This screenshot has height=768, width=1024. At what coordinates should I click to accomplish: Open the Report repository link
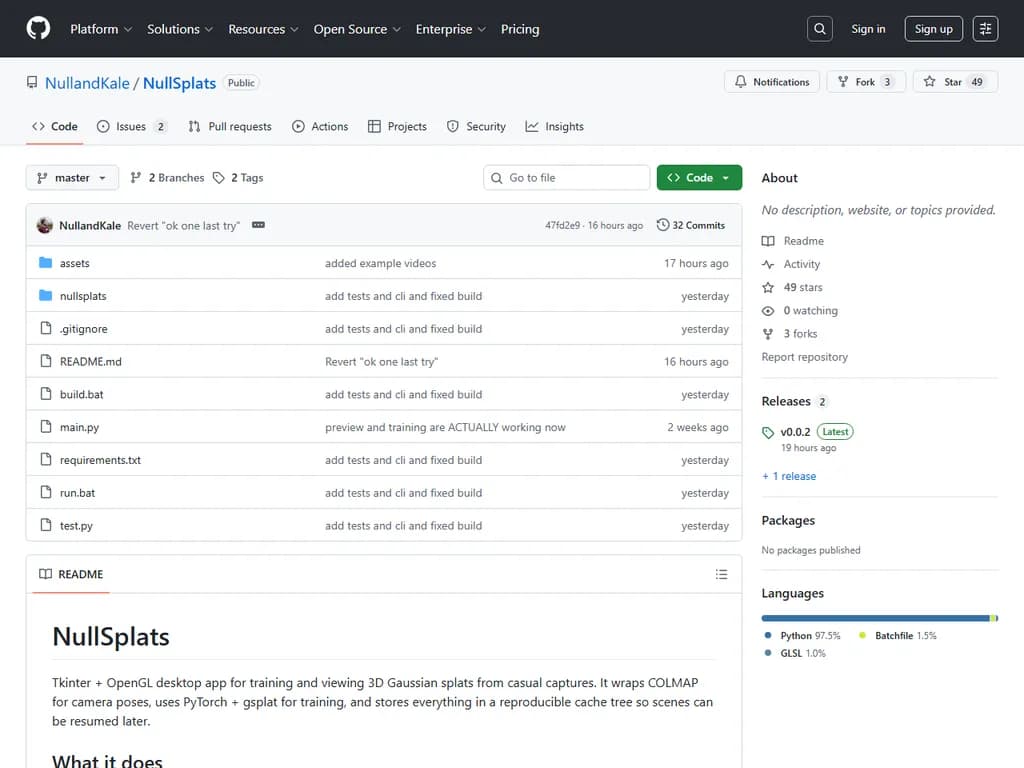point(804,357)
